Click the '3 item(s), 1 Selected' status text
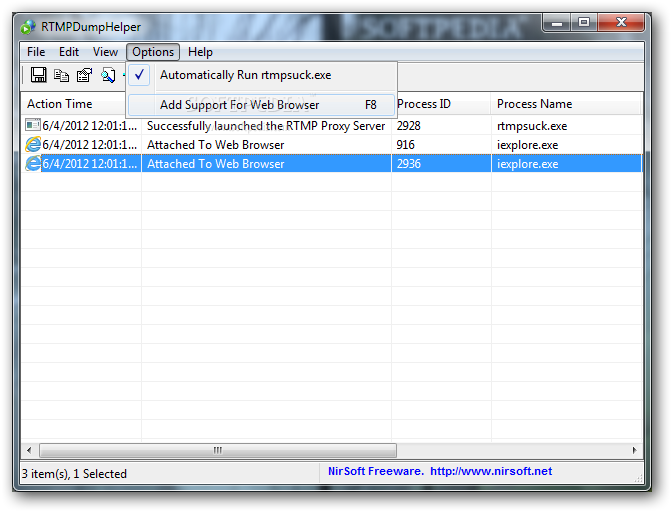 coord(75,474)
